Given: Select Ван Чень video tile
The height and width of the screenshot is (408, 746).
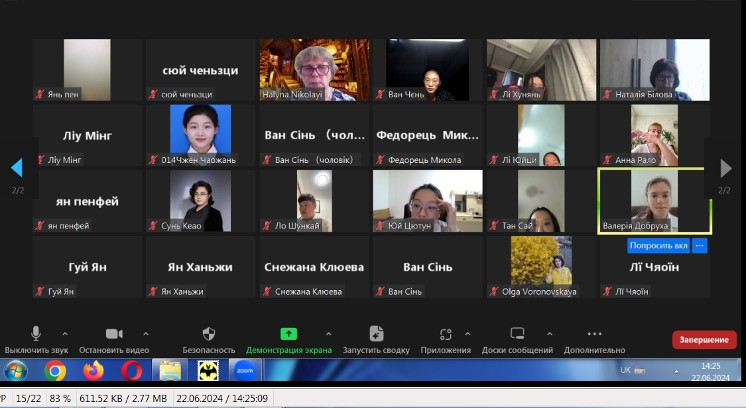Looking at the screenshot, I should tap(428, 70).
